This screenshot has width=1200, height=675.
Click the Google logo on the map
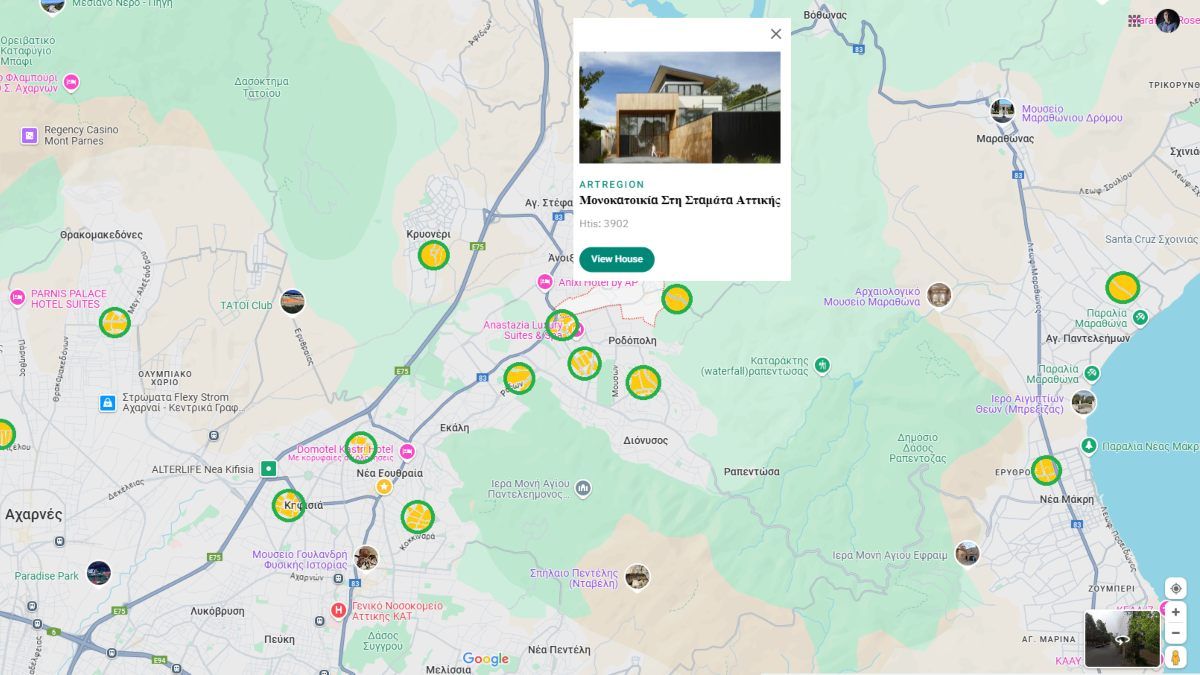pyautogui.click(x=485, y=659)
